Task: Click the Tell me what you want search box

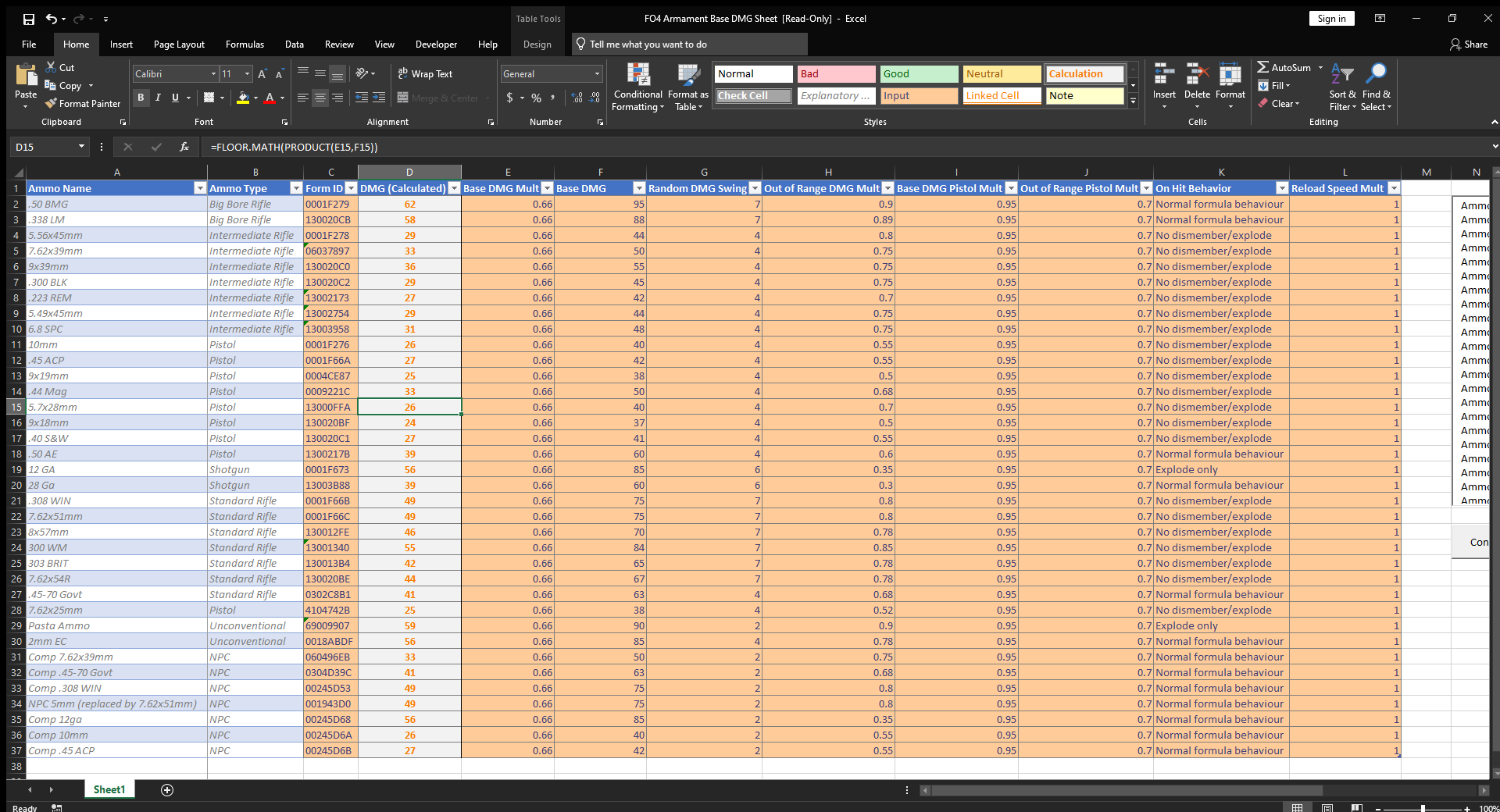Action: [689, 45]
